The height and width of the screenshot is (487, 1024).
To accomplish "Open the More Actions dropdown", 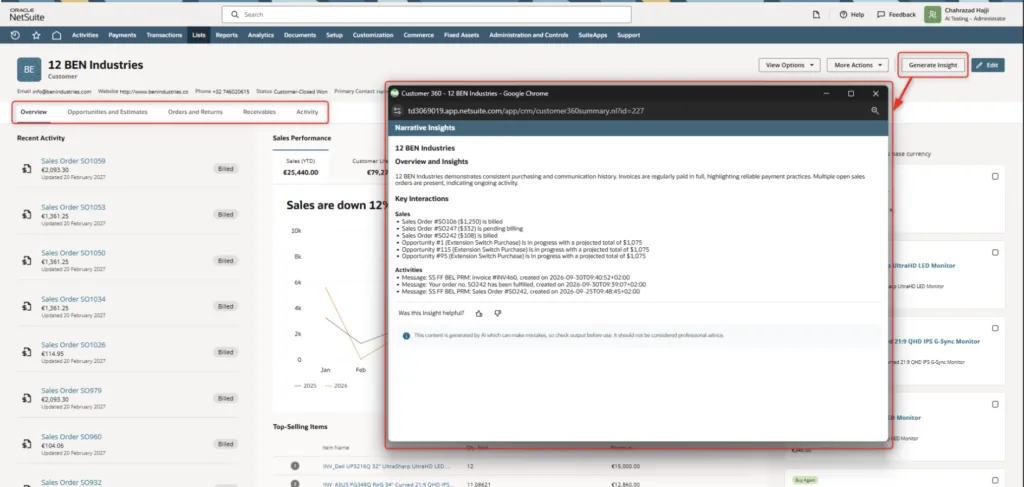I will tap(857, 65).
